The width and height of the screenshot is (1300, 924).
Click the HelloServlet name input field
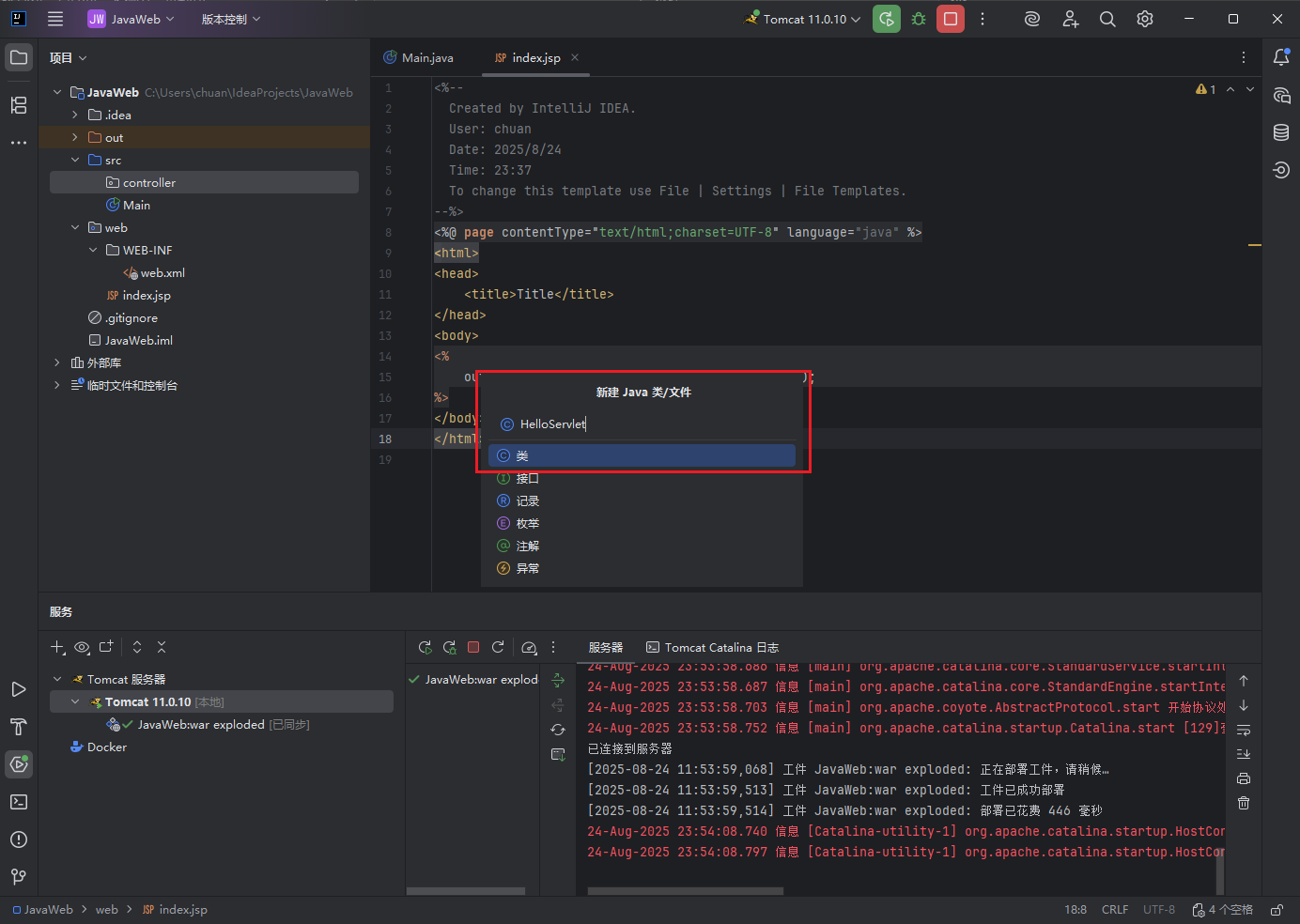[x=642, y=424]
